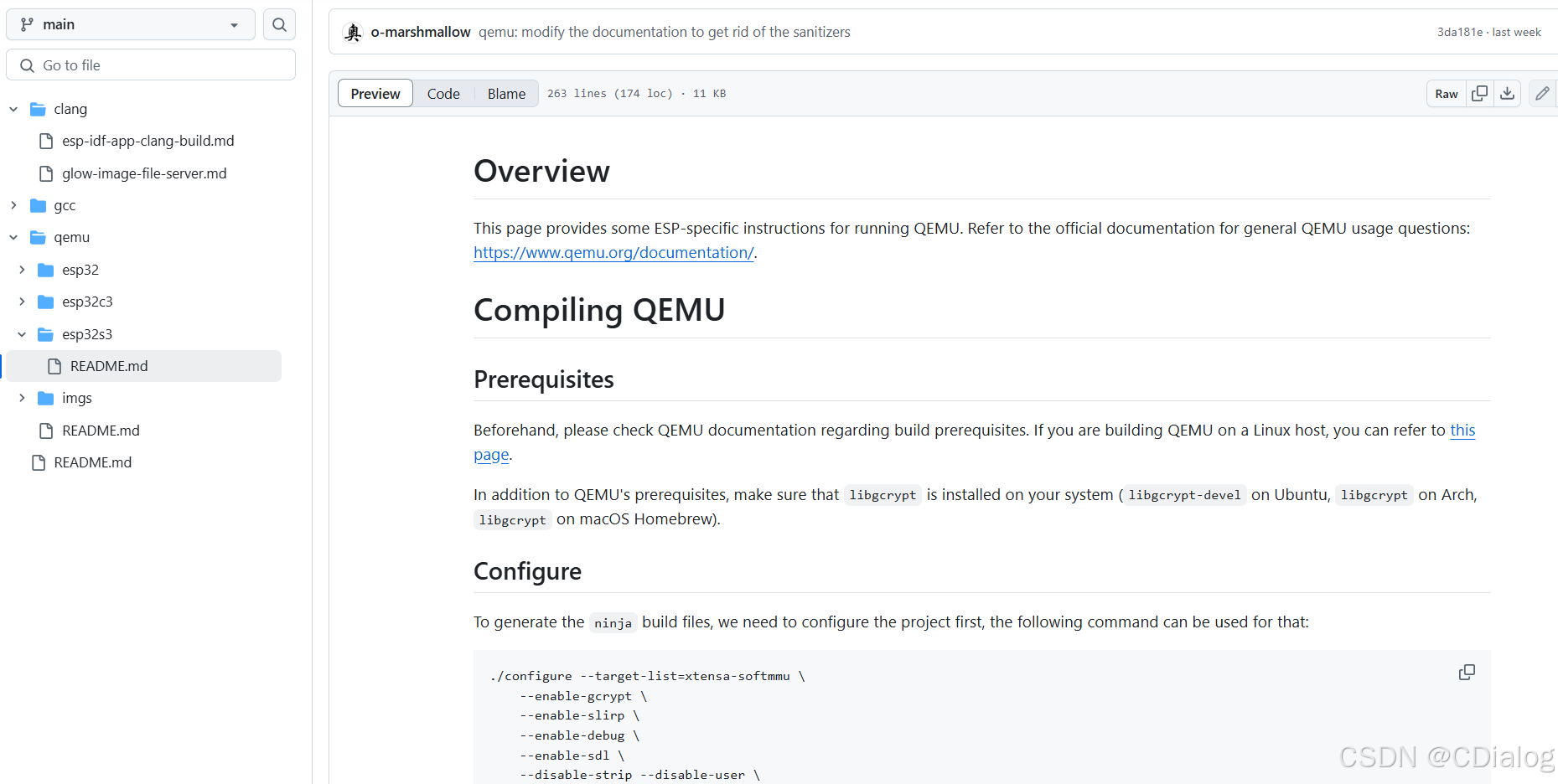Open the qemu folder
1558x784 pixels.
click(71, 237)
